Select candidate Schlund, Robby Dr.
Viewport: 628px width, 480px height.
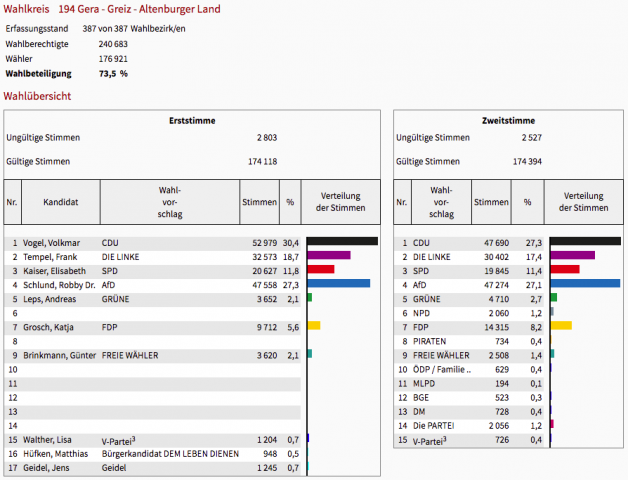coord(59,285)
